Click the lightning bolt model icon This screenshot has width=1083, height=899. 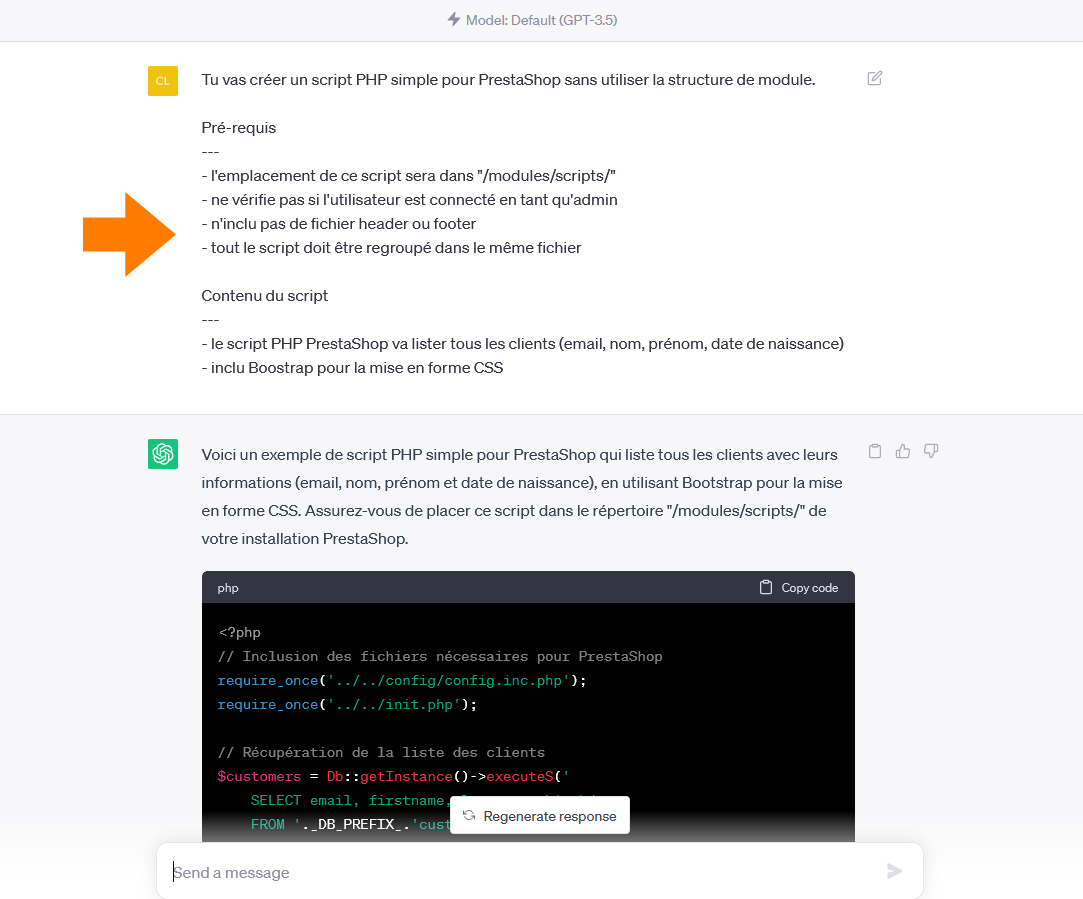pos(454,19)
